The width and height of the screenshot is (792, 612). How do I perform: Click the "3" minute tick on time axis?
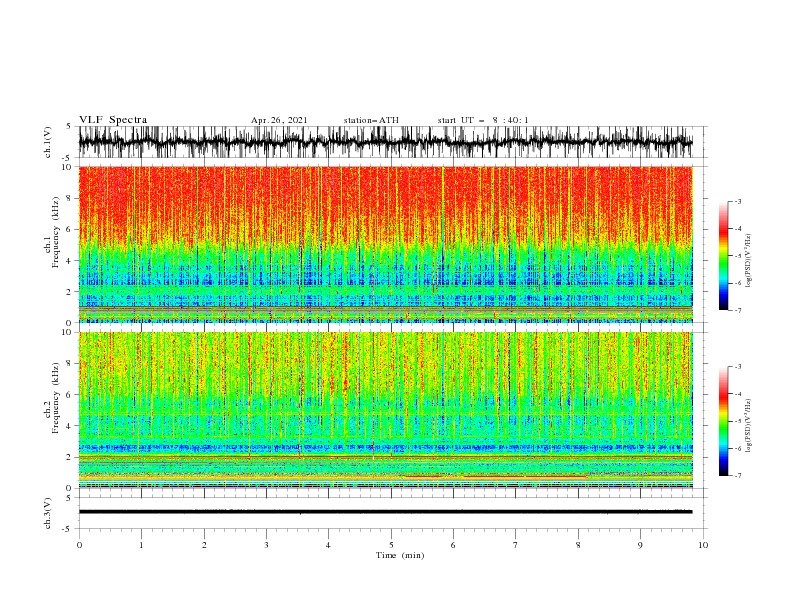pyautogui.click(x=266, y=545)
